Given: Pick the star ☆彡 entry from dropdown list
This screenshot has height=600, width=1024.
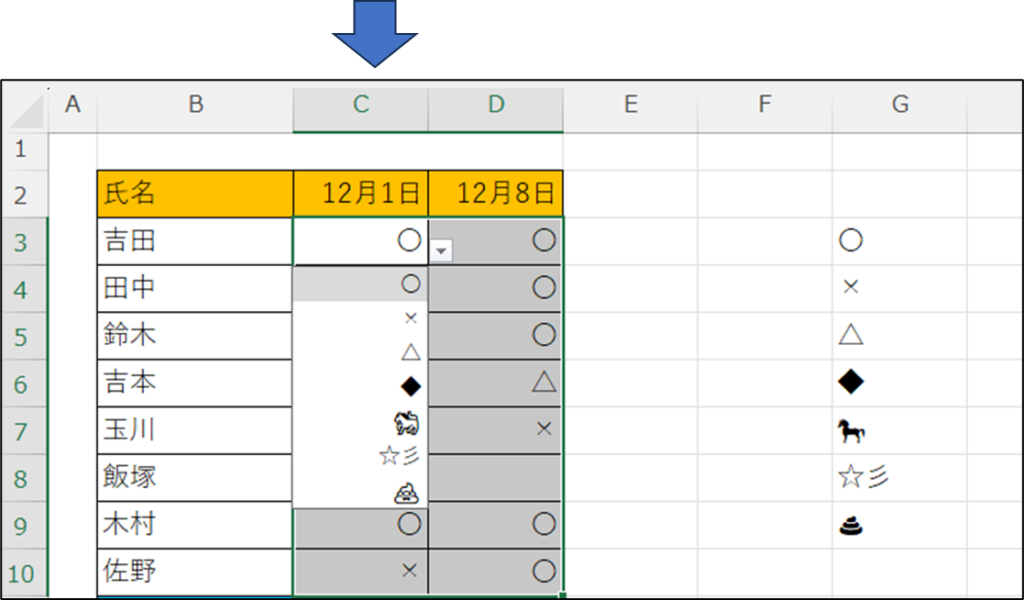Looking at the screenshot, I should pos(360,455).
